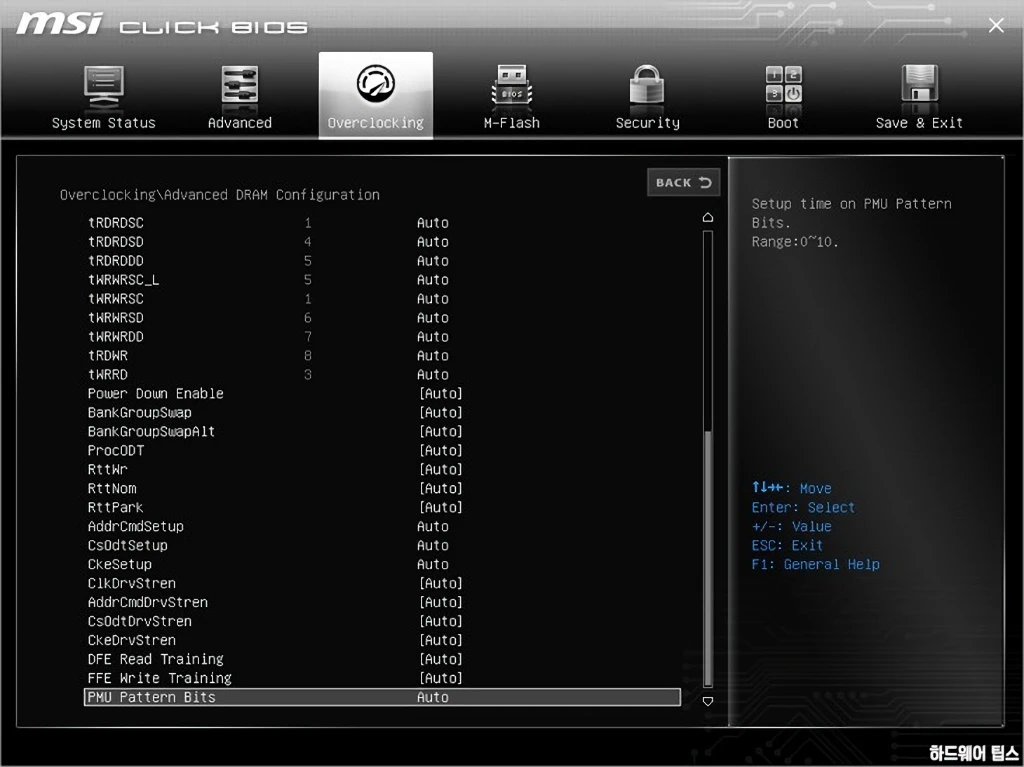Switch to Security tab label
This screenshot has height=767, width=1024.
tap(647, 123)
